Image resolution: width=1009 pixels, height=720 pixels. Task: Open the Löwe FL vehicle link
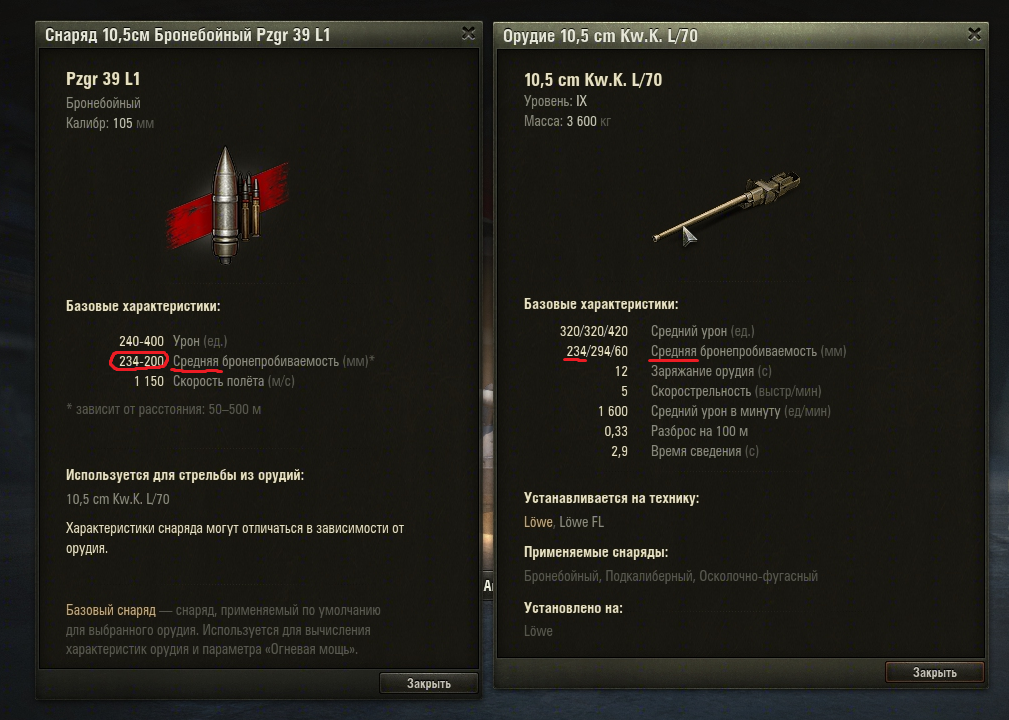(581, 522)
